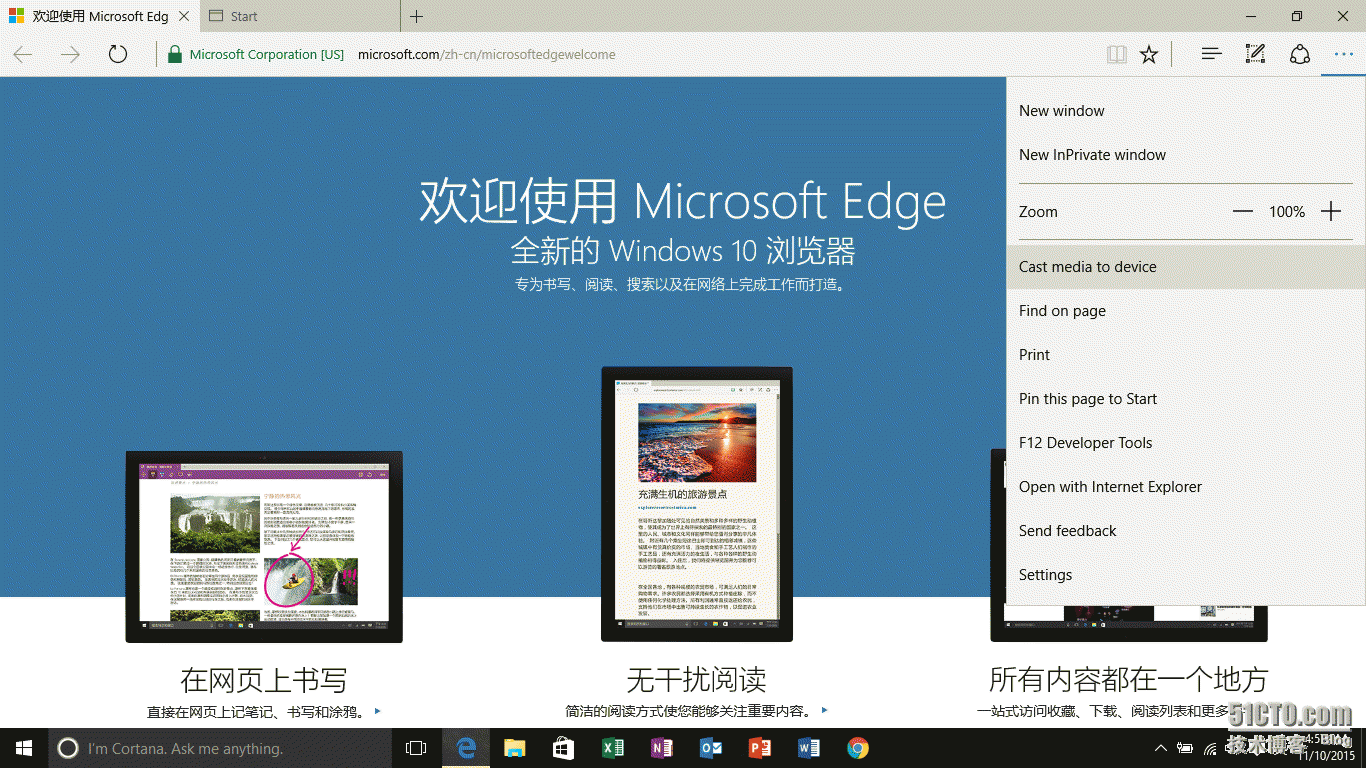Choose Open with Internet Explorer

pos(1186,487)
